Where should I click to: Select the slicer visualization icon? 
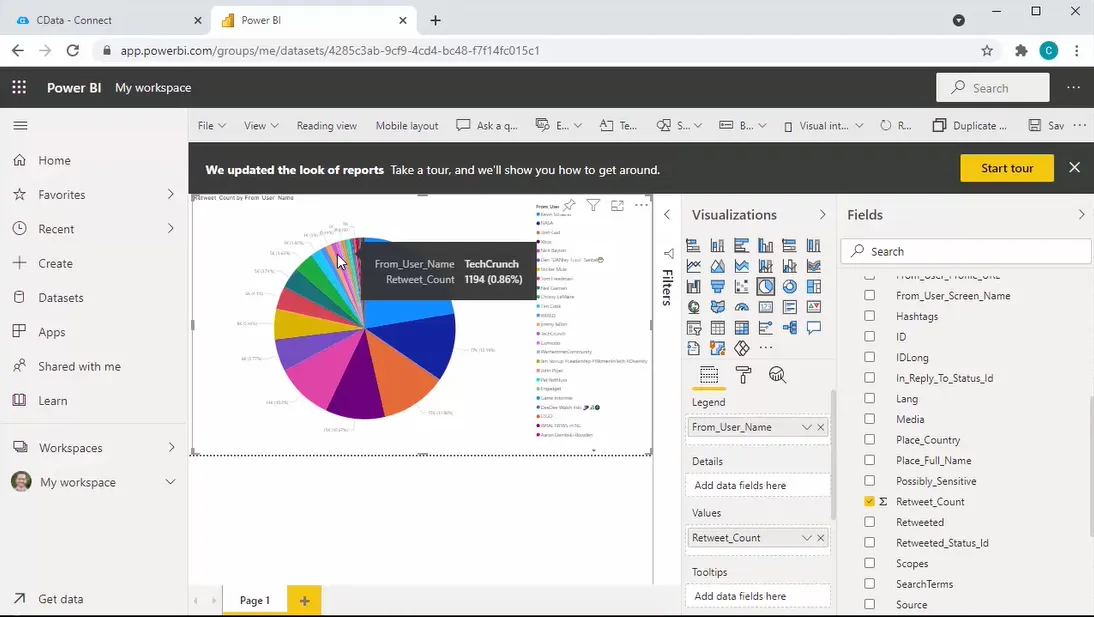(694, 327)
